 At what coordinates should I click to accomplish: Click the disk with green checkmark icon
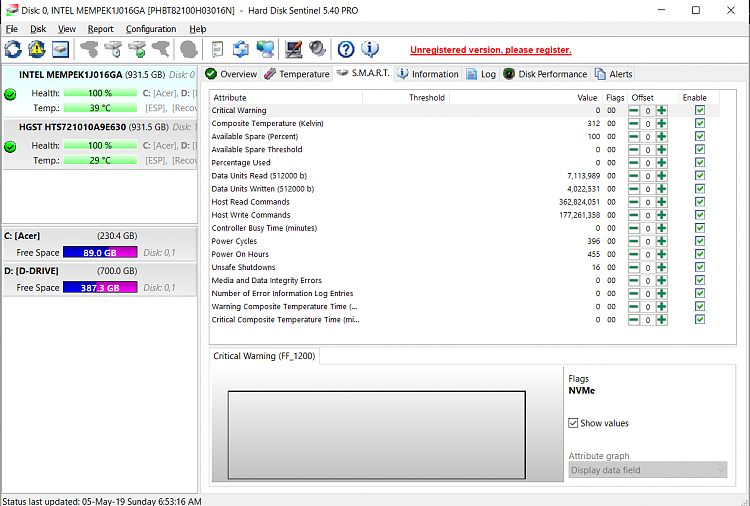pos(137,49)
